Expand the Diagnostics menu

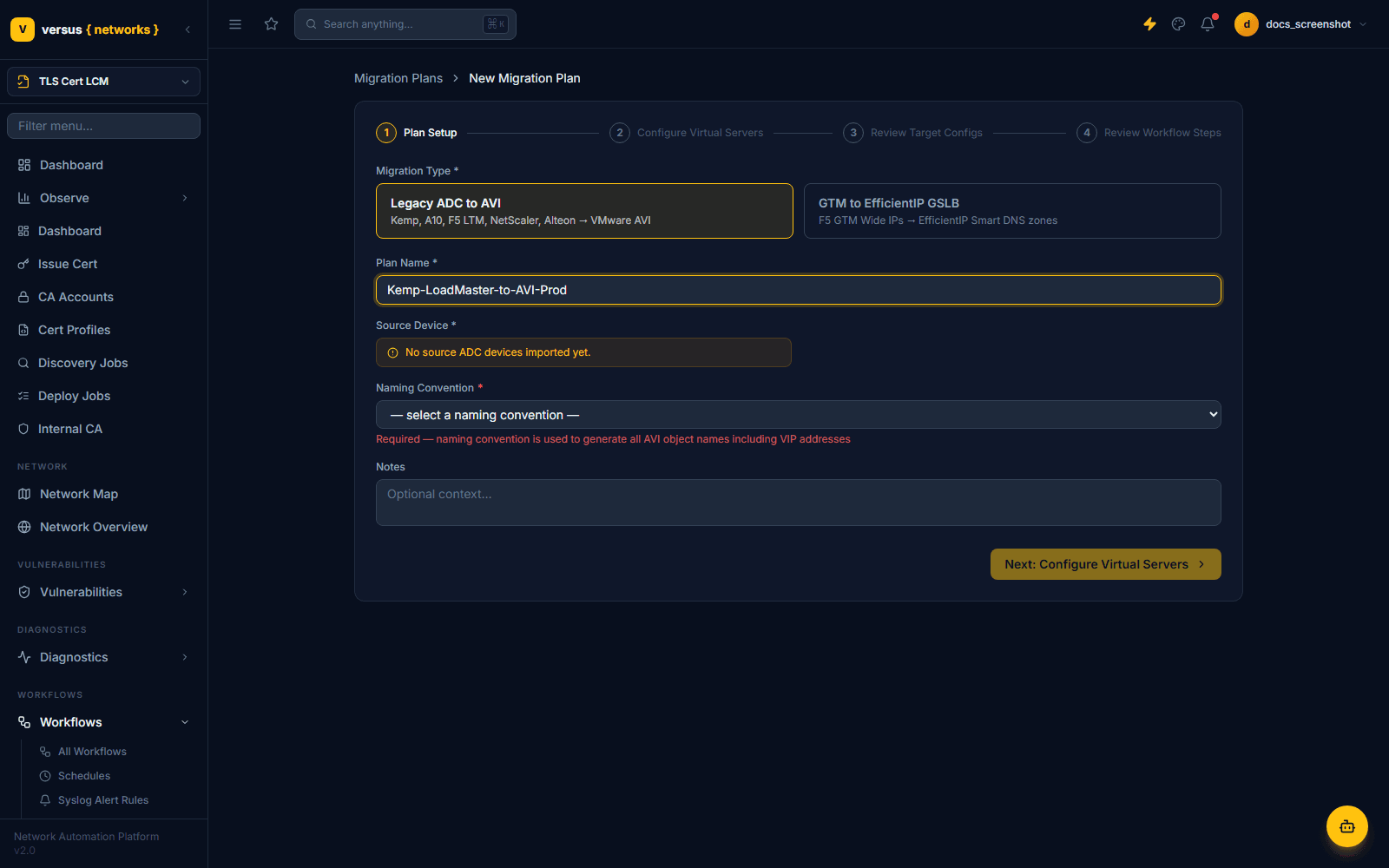coord(103,657)
